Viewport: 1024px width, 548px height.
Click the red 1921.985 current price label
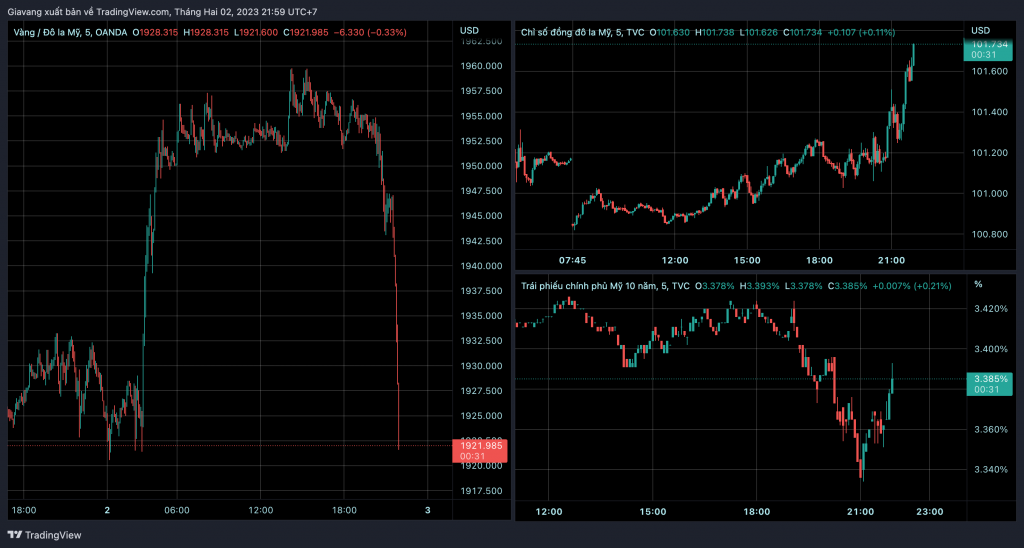[479, 445]
